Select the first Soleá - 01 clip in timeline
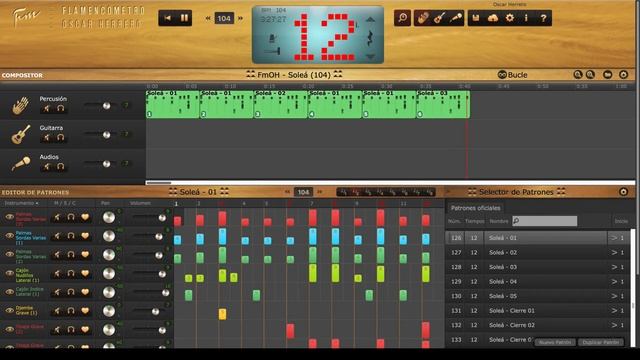The width and height of the screenshot is (640, 360). tap(173, 104)
